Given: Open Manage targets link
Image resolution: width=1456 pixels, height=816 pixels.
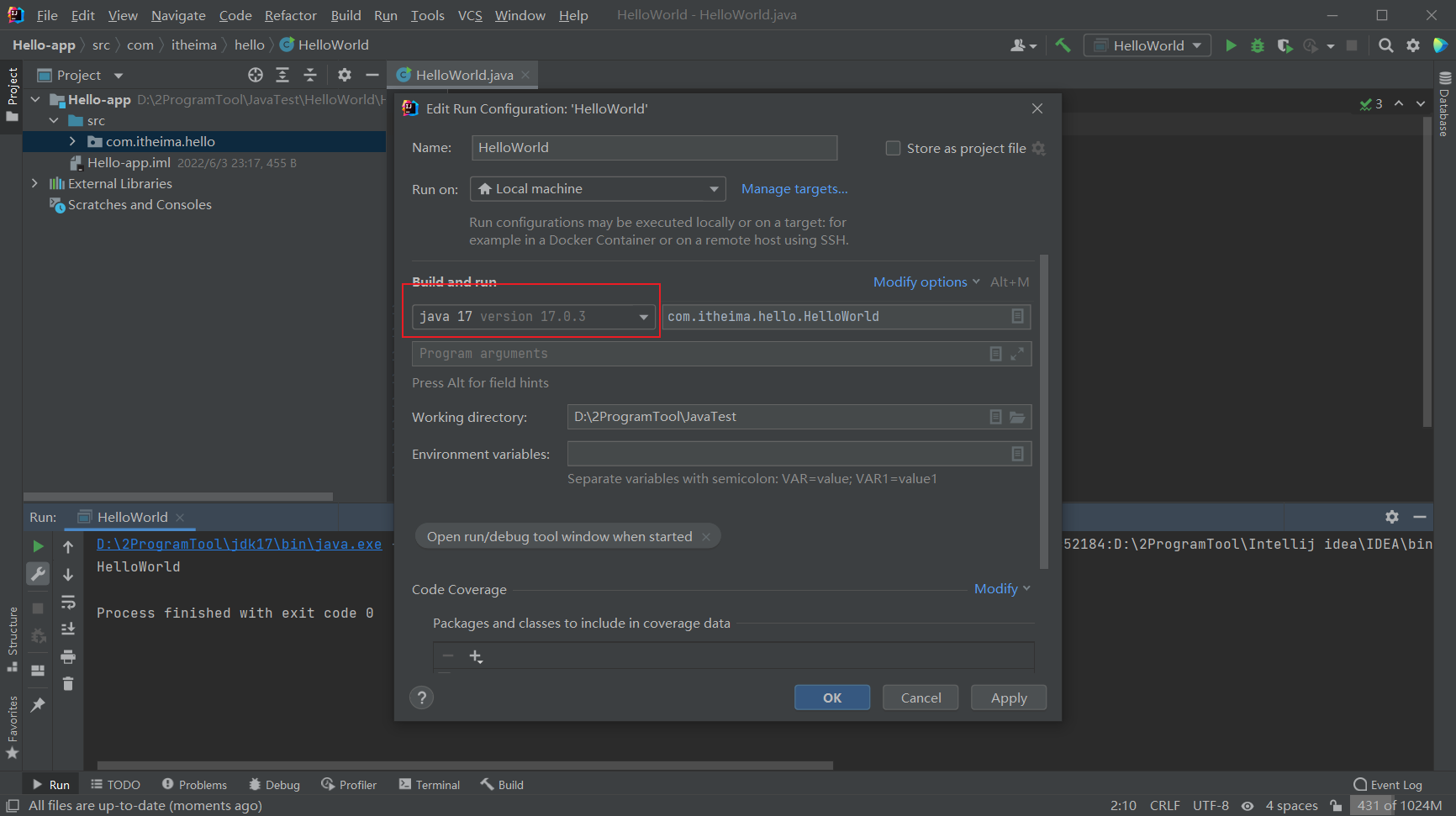Looking at the screenshot, I should [794, 189].
